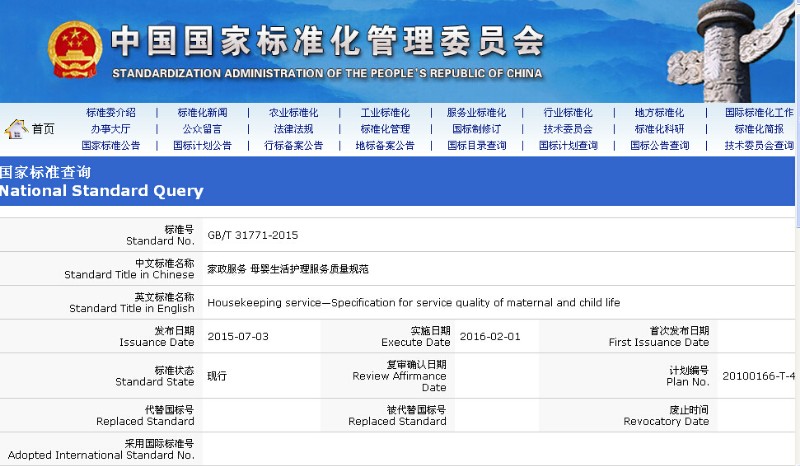Visit 技术委员会 link
The image size is (800, 466).
(x=568, y=129)
